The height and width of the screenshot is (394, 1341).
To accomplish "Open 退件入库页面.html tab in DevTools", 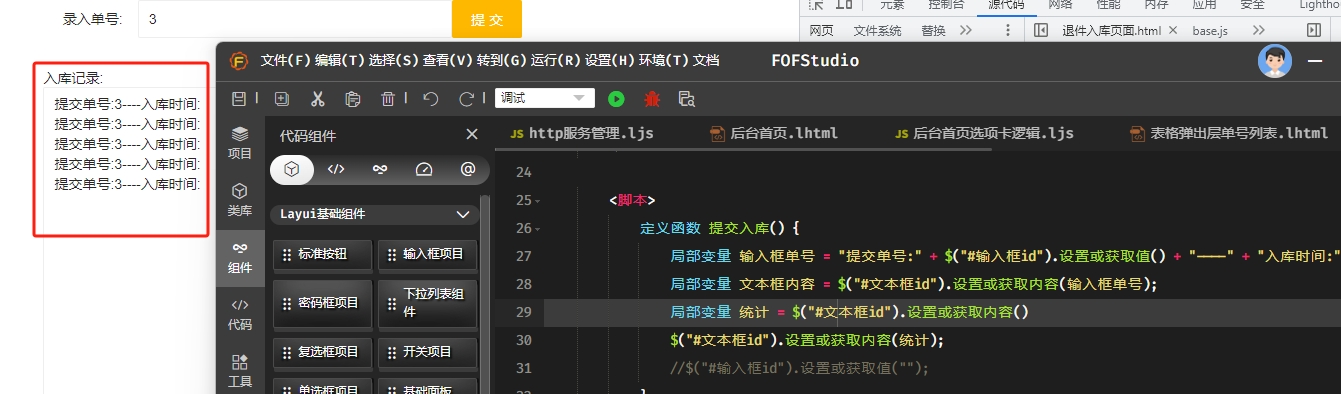I will point(1112,31).
